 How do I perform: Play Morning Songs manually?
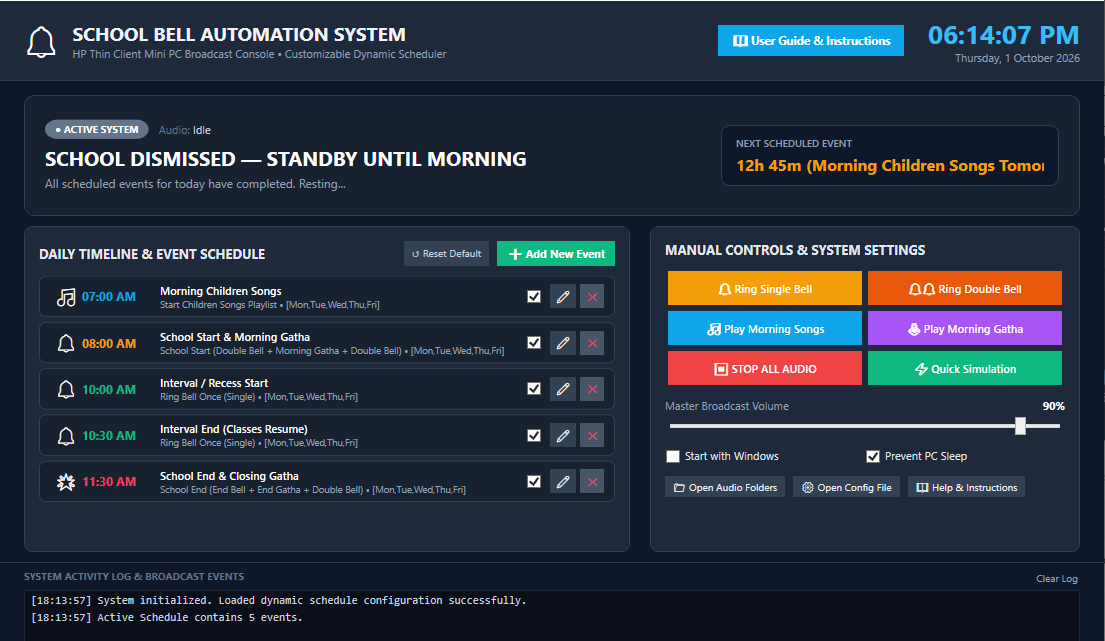tap(765, 329)
